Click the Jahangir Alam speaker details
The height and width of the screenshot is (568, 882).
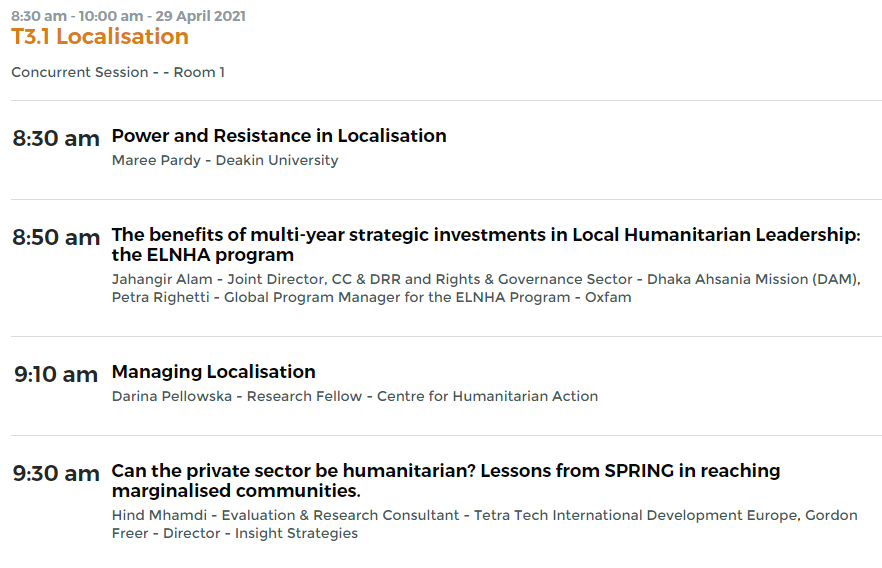click(x=485, y=280)
